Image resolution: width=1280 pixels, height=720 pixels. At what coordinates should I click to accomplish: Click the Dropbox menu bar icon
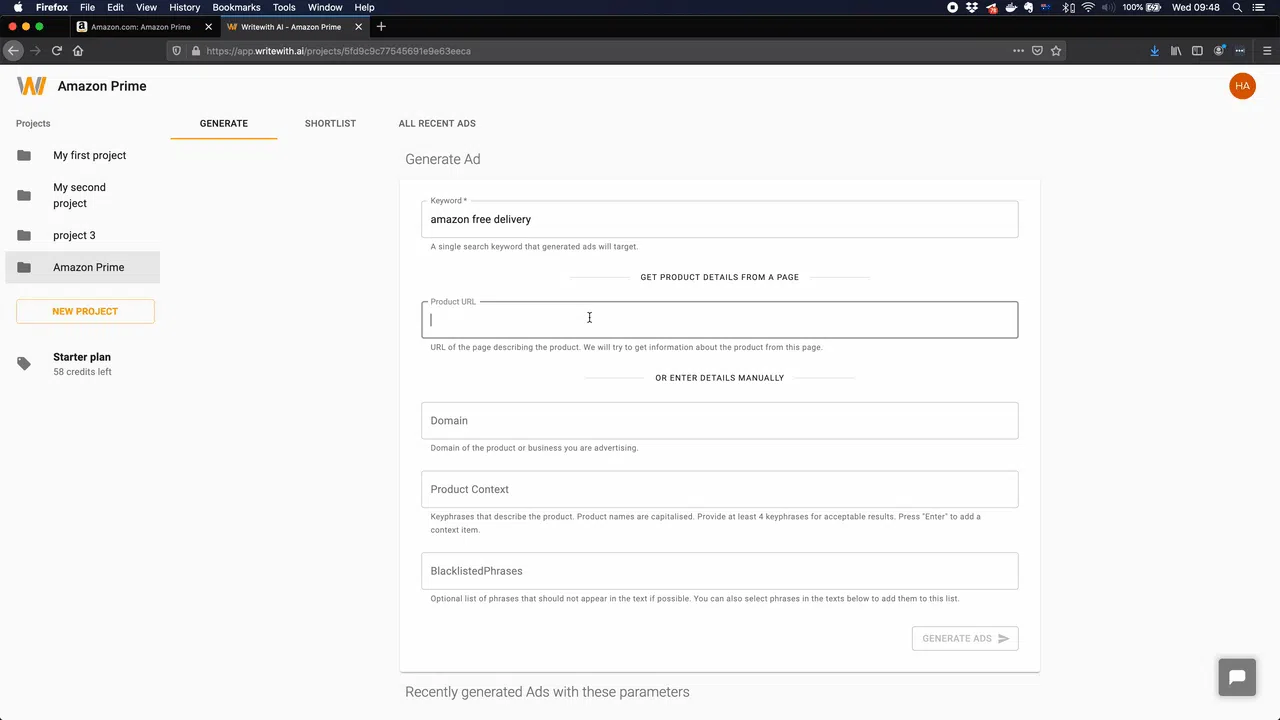pos(972,7)
